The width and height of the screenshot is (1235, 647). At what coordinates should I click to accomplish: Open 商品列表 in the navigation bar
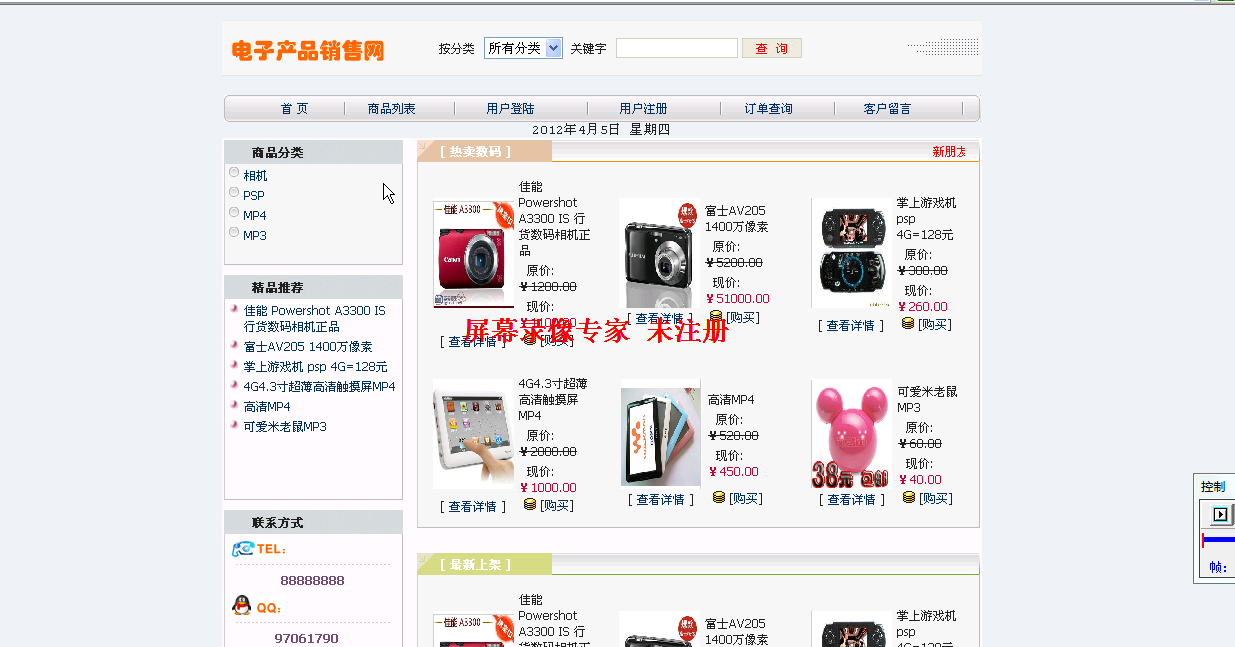tap(392, 109)
